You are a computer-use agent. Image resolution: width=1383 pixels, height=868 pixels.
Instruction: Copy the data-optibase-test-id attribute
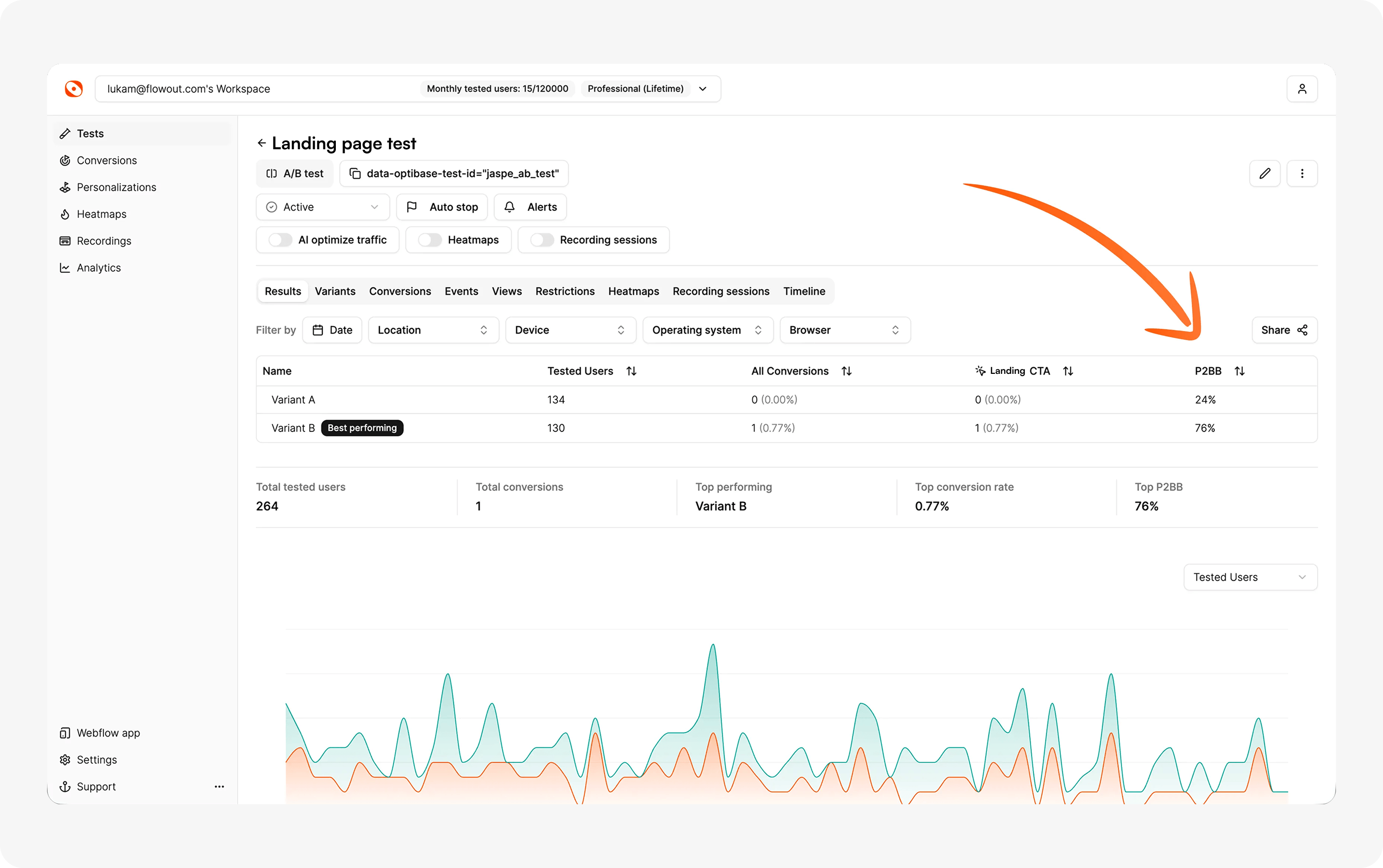click(x=454, y=173)
